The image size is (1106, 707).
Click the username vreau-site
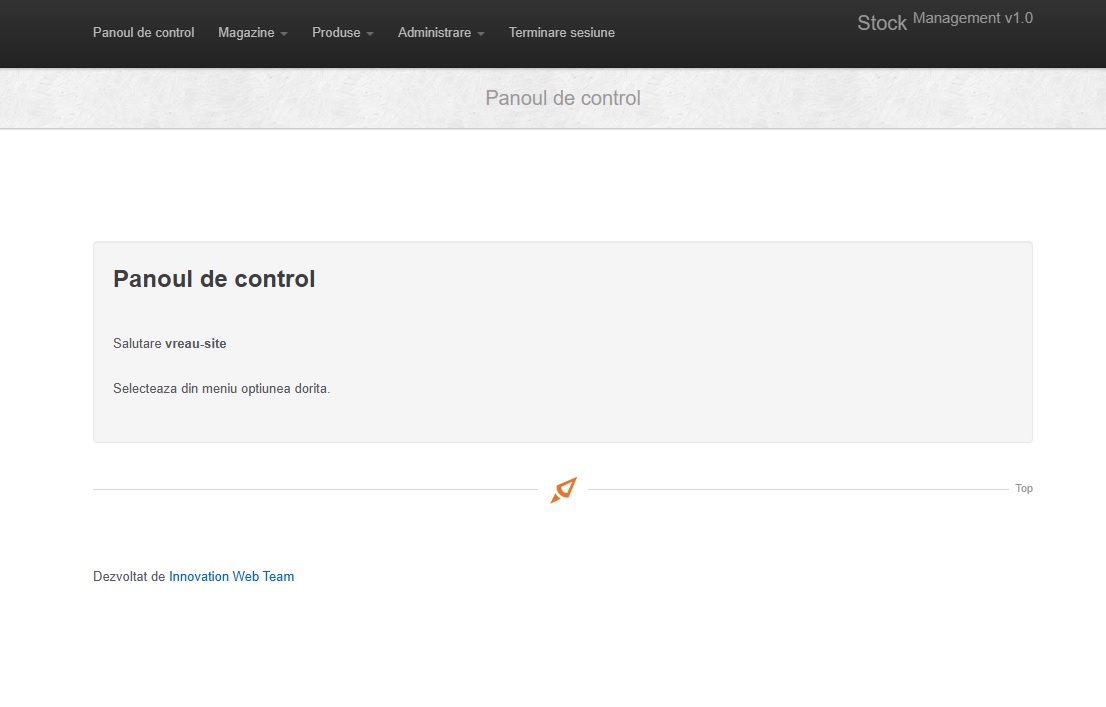tap(196, 344)
